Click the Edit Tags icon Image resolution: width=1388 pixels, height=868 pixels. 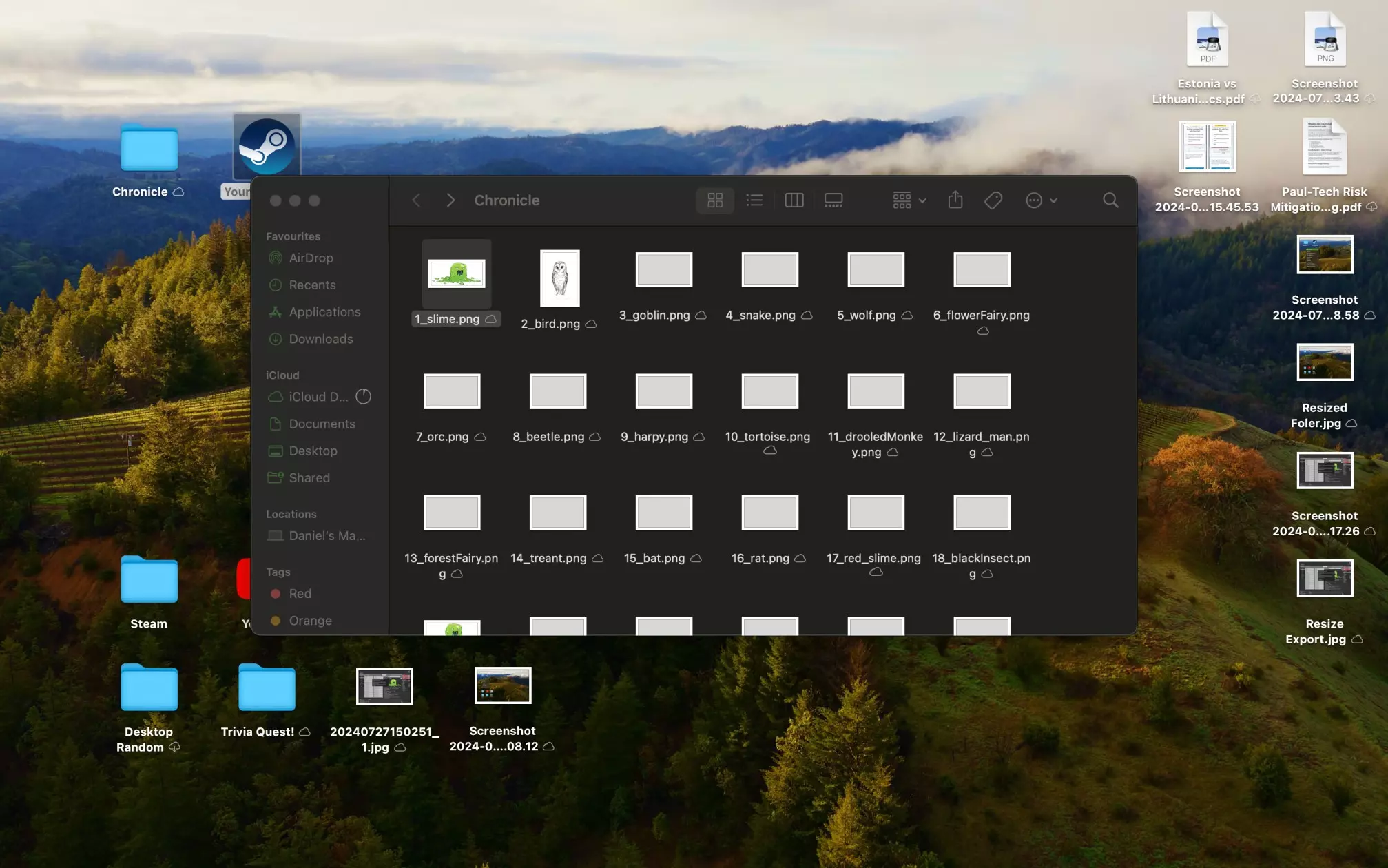[x=993, y=200]
